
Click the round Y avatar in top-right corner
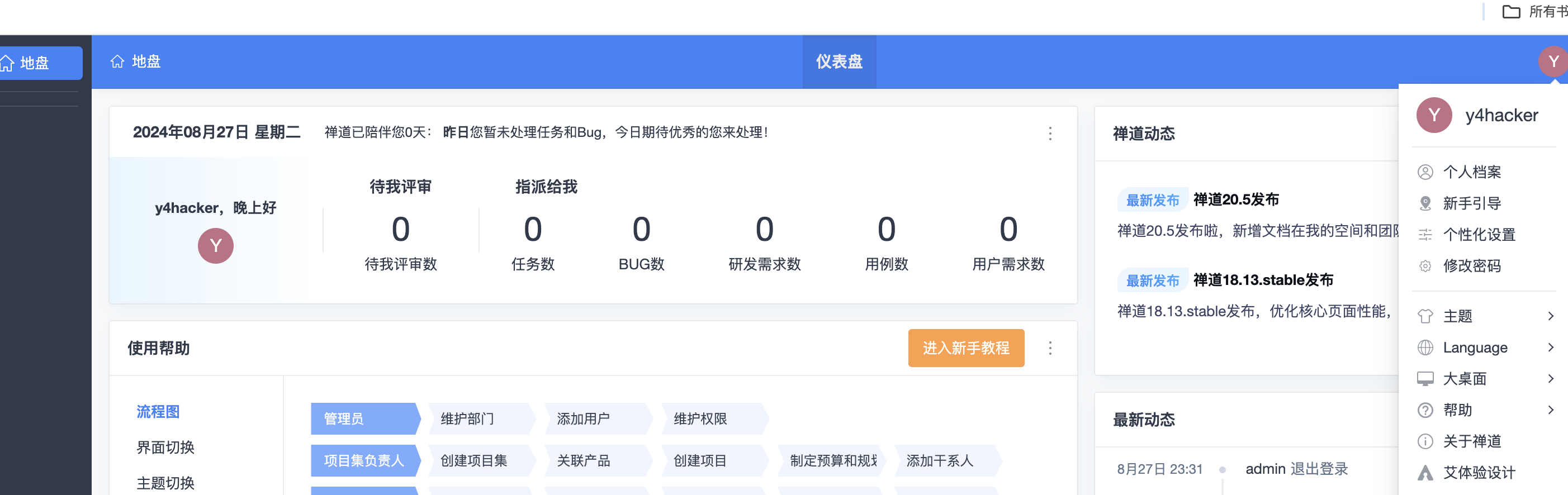tap(1552, 61)
